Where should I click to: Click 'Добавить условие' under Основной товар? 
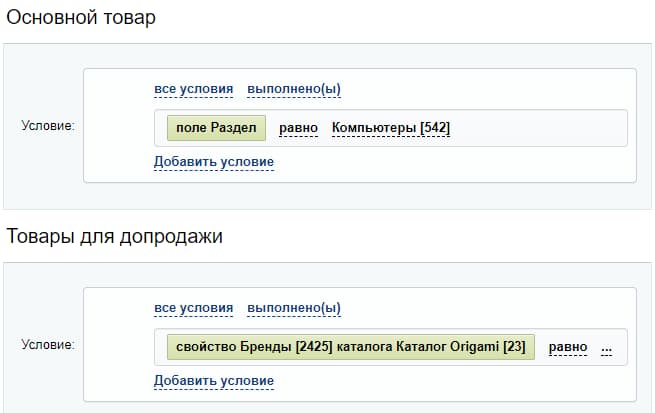[214, 162]
